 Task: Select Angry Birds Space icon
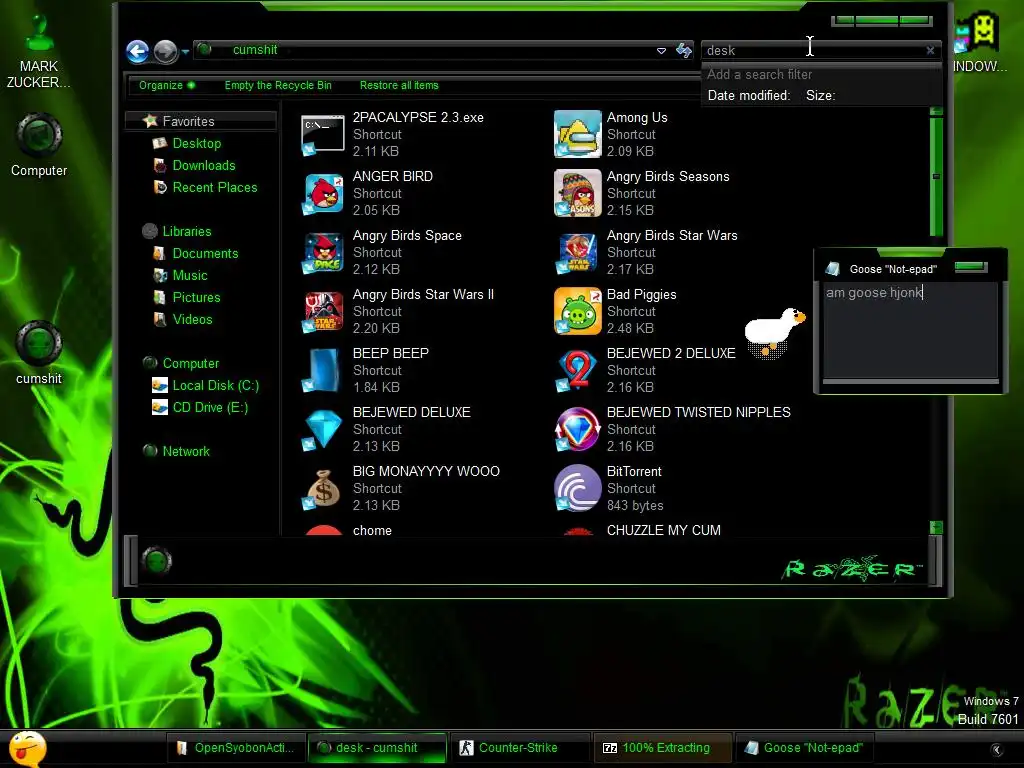323,253
